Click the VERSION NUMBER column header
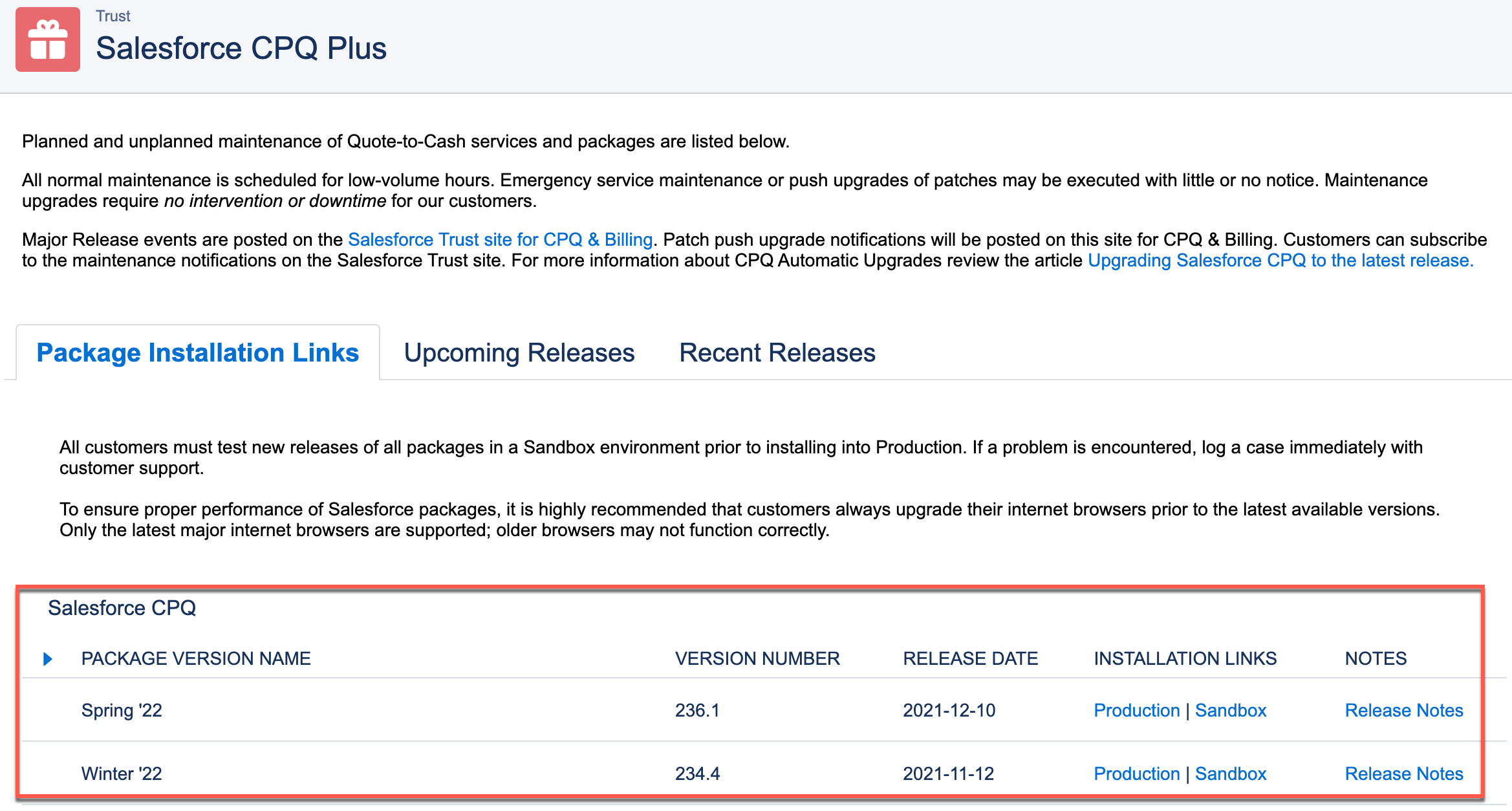Viewport: 1512px width, 811px height. point(757,658)
